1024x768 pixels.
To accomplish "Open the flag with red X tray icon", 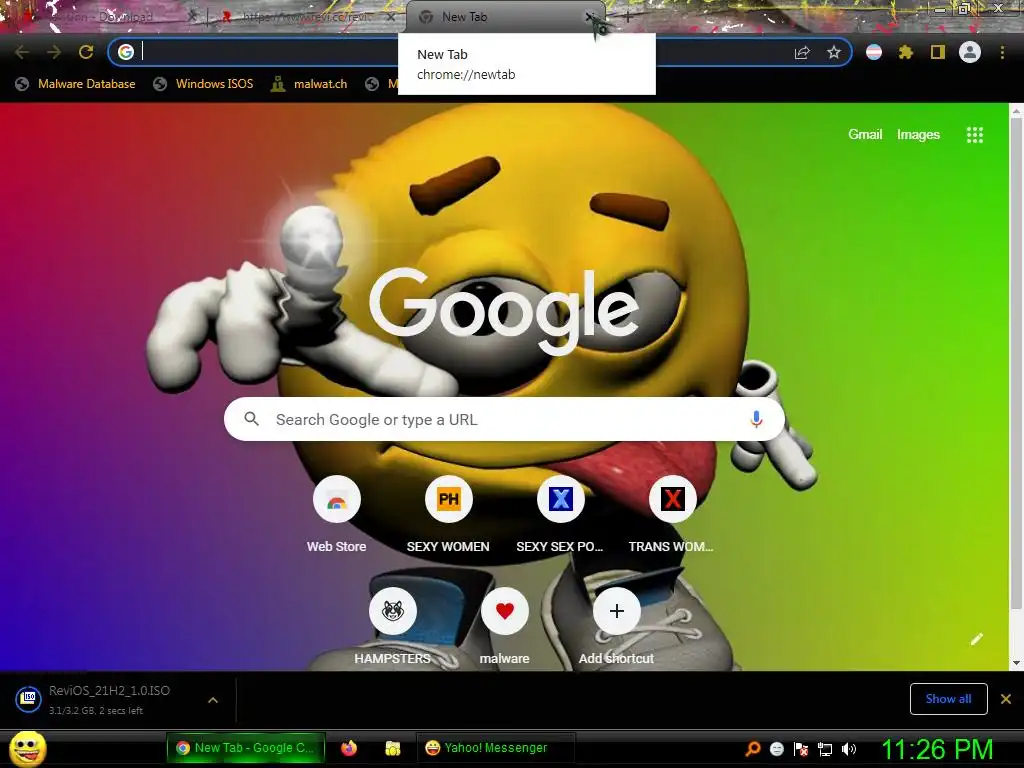I will pyautogui.click(x=801, y=749).
